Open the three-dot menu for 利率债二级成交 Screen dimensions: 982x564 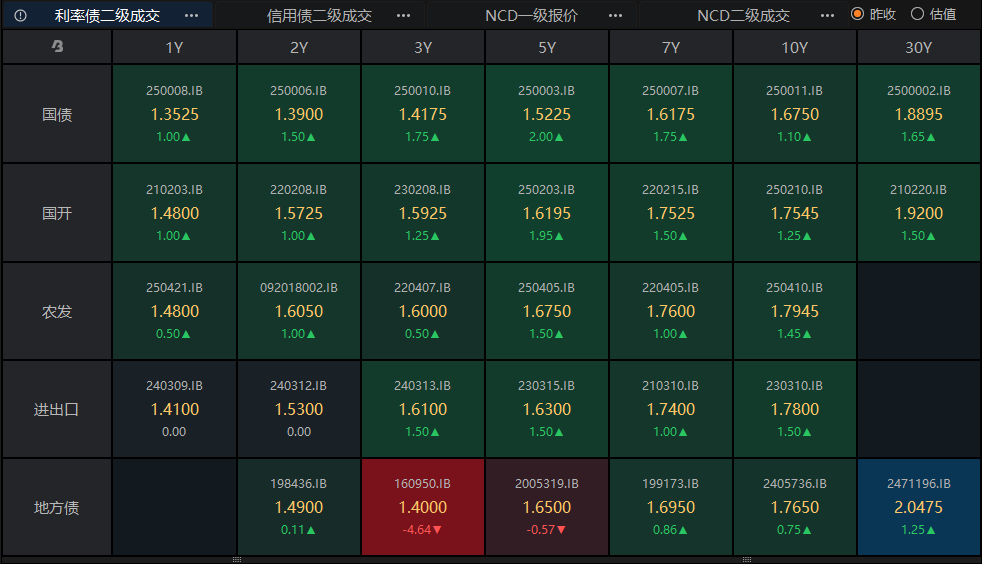[x=192, y=16]
